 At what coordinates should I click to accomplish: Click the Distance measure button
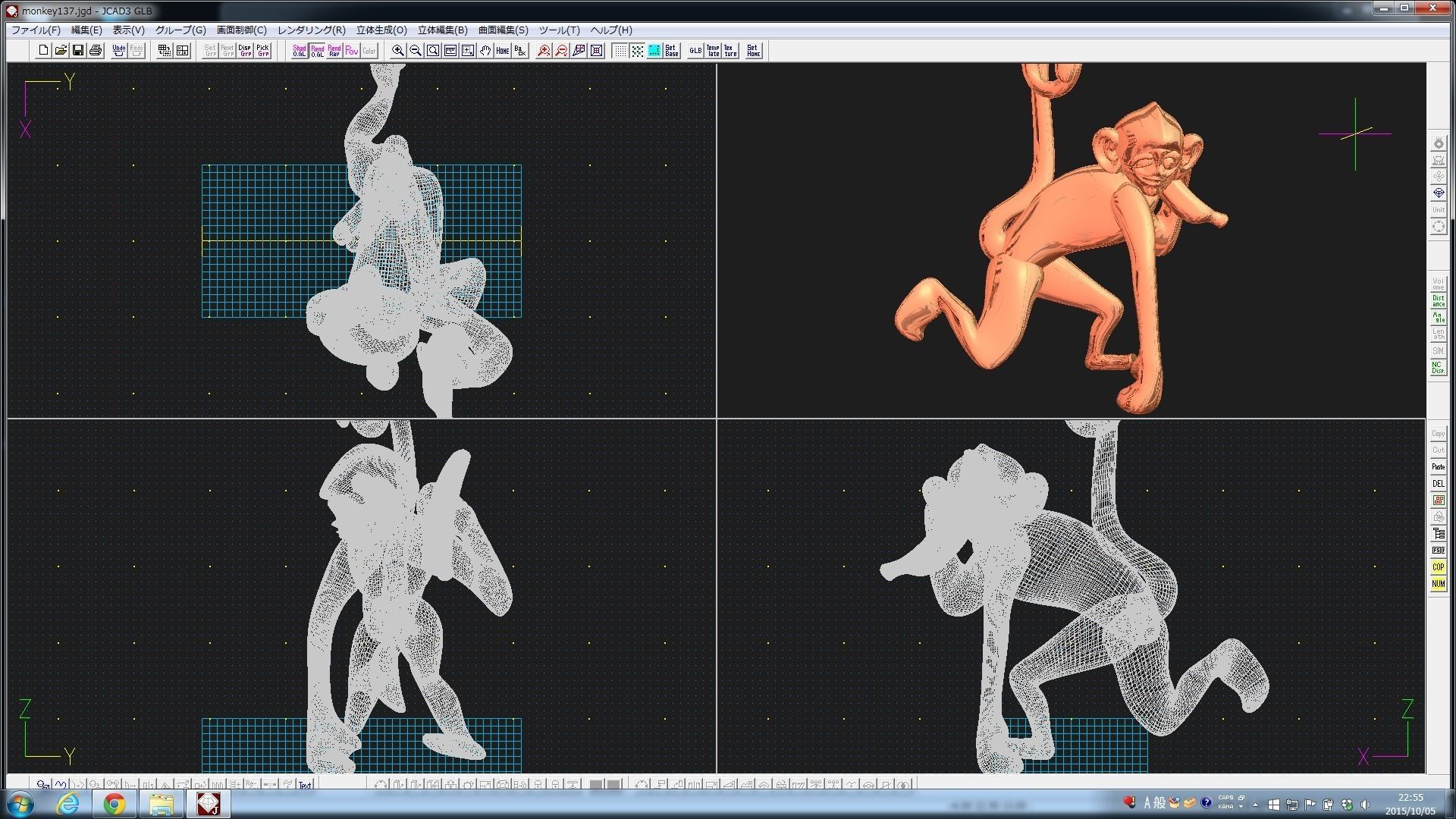pos(1438,301)
